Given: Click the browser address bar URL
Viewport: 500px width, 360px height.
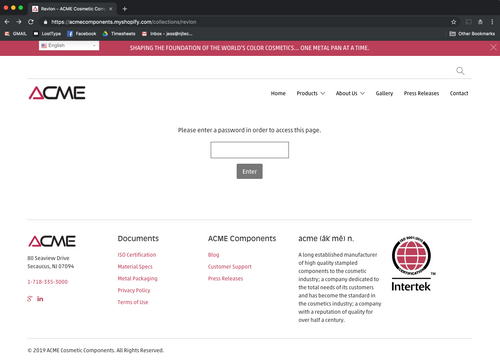Looking at the screenshot, I should 124,22.
